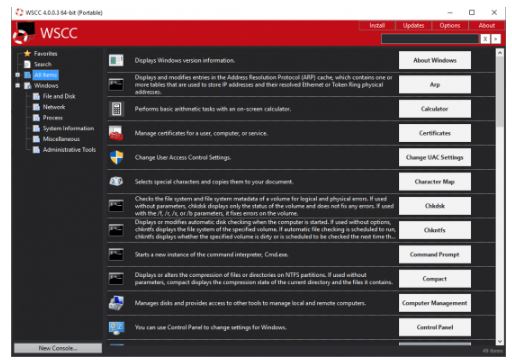The image size is (512, 361).
Task: Open Computer Management button
Action: [x=435, y=303]
